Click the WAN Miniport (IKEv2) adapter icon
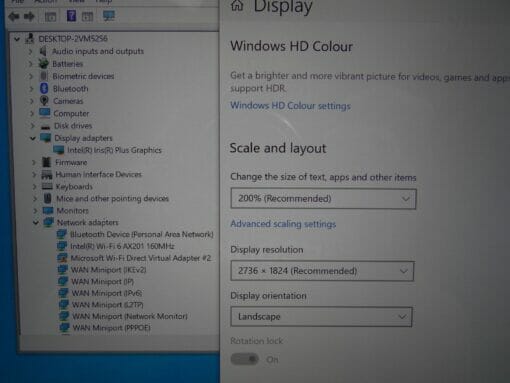510x383 pixels. click(63, 269)
